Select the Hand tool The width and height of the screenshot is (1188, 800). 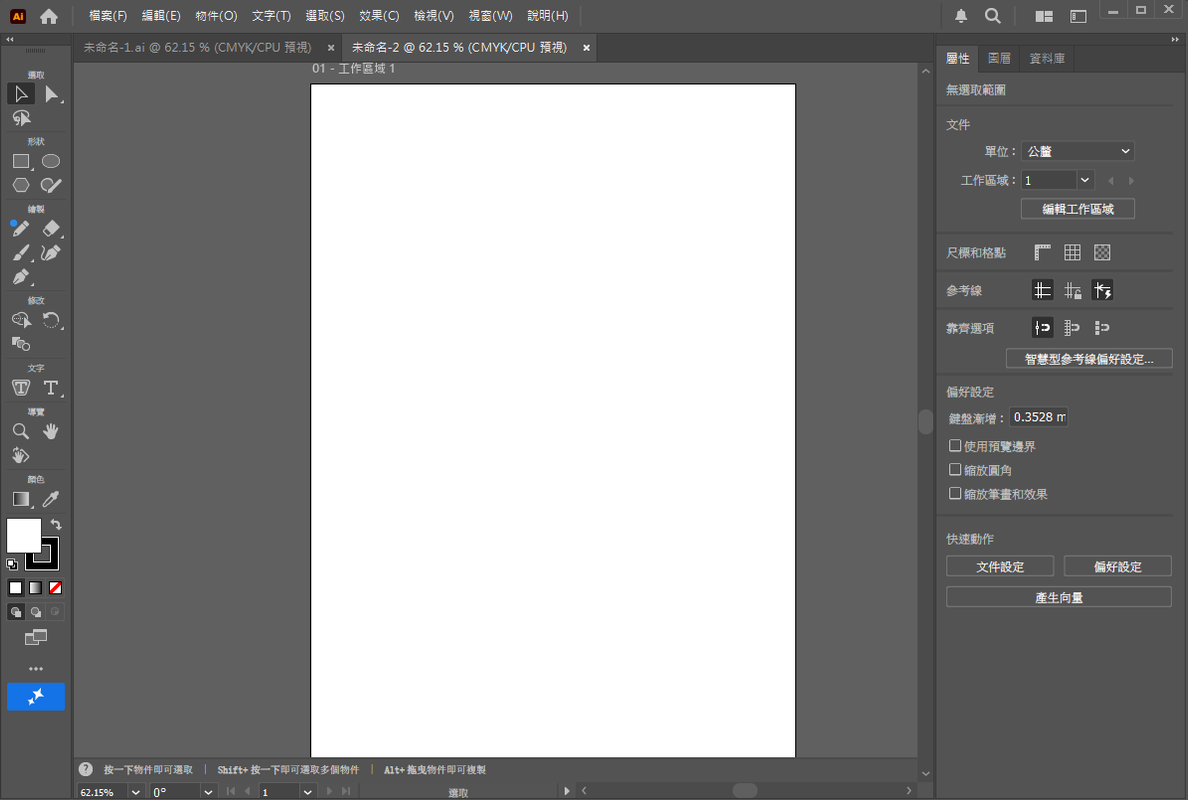click(51, 431)
